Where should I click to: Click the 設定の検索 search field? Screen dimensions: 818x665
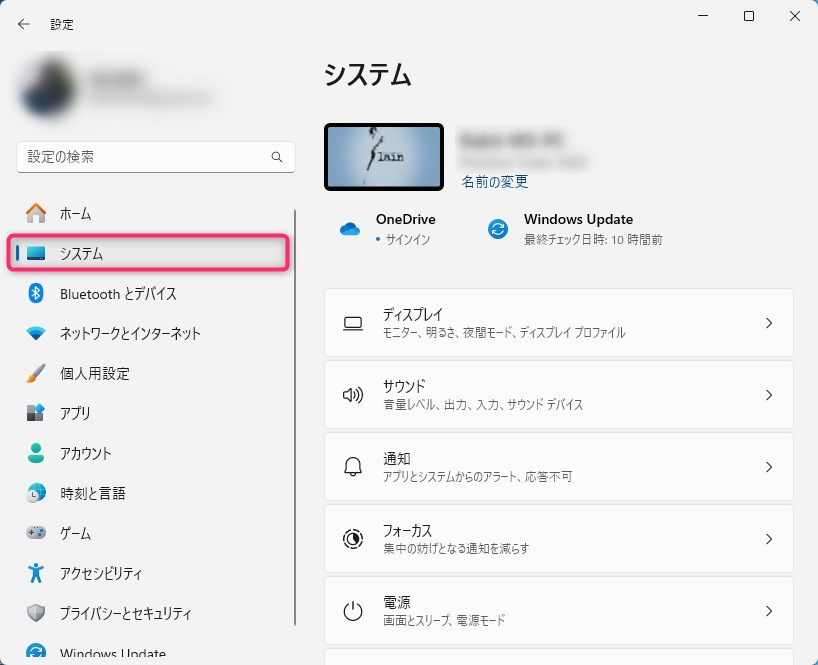coord(145,157)
